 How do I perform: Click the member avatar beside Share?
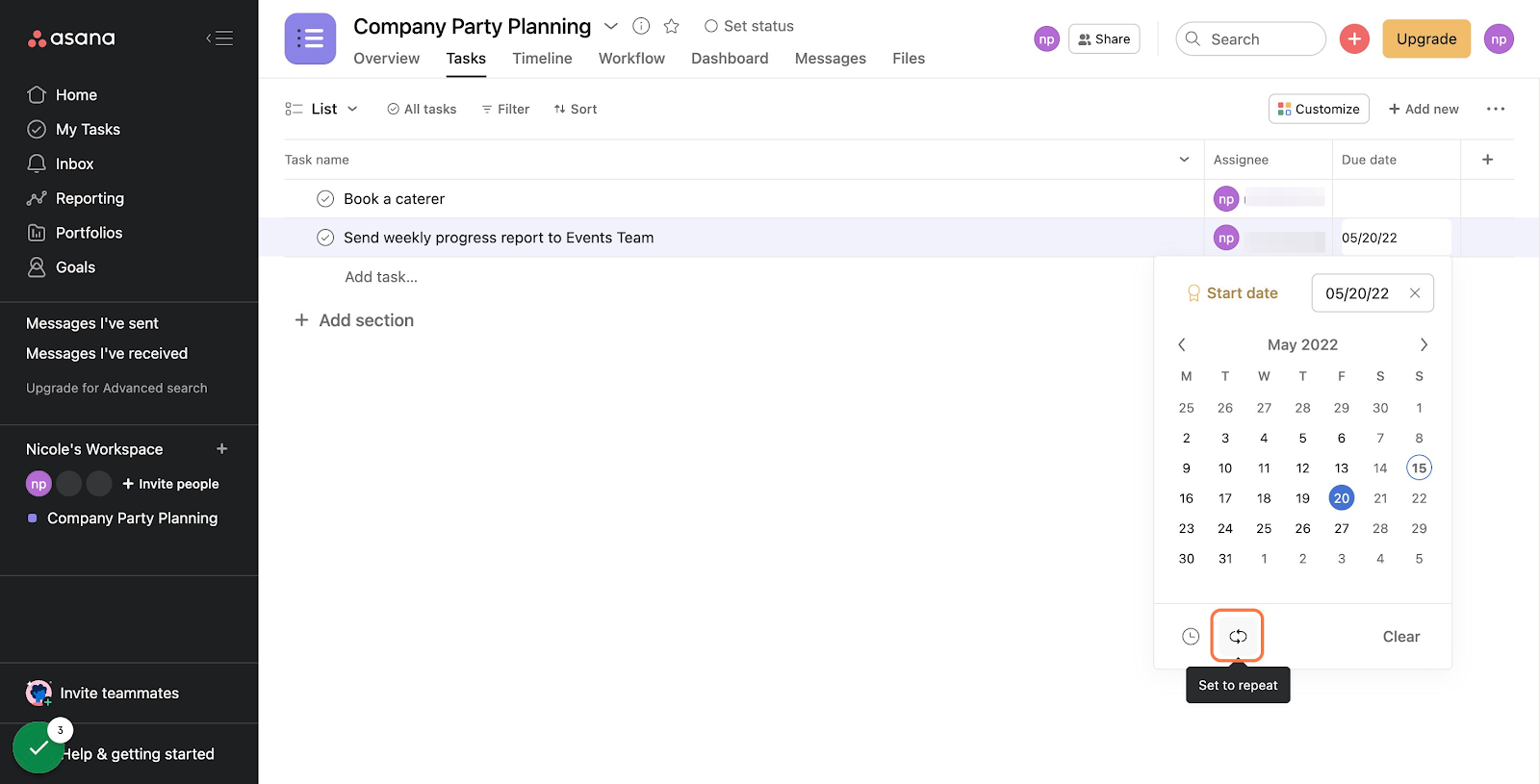click(x=1046, y=38)
